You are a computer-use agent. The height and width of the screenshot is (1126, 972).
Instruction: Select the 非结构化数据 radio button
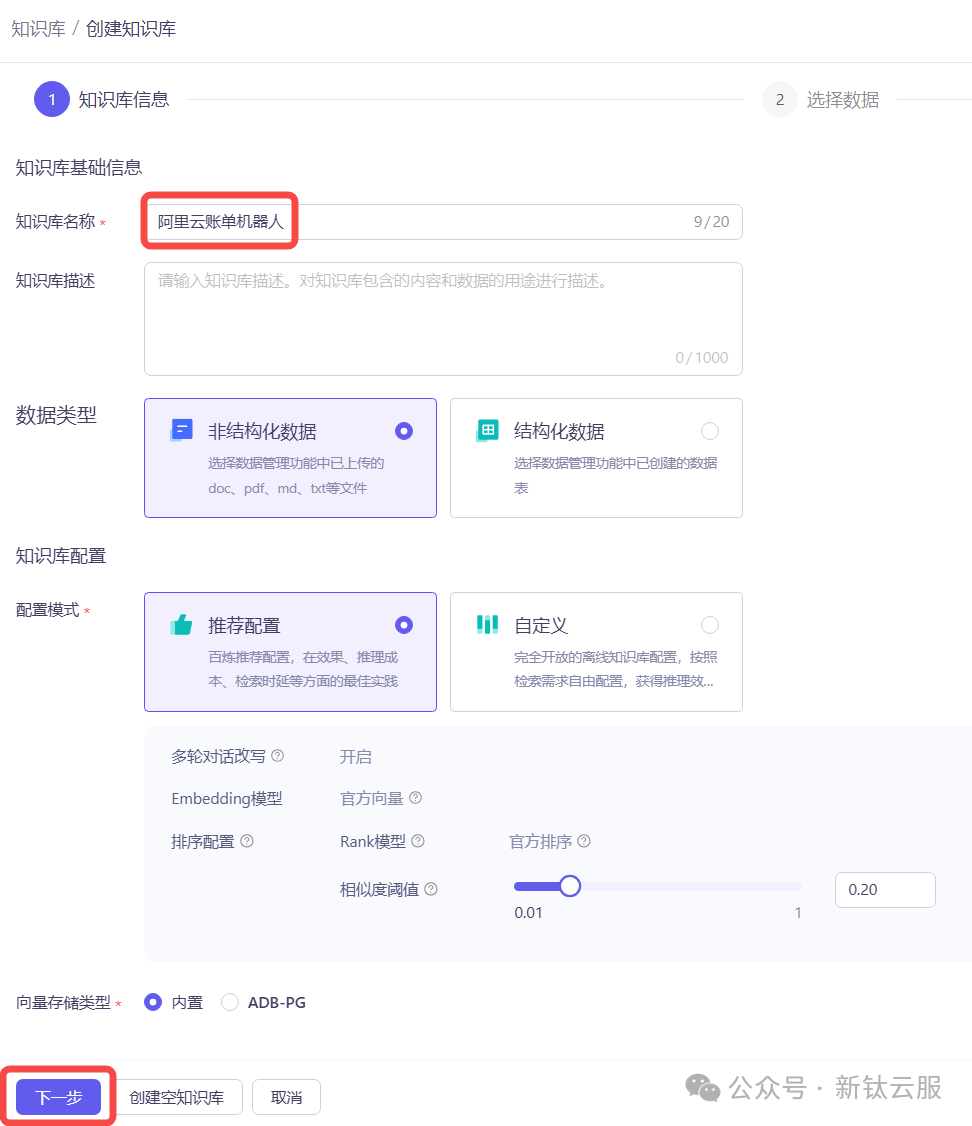(x=404, y=431)
